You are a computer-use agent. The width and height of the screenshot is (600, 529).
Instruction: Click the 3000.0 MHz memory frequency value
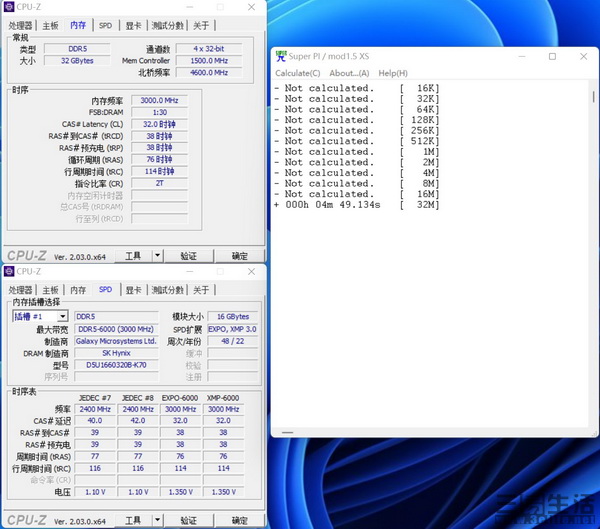pyautogui.click(x=159, y=100)
